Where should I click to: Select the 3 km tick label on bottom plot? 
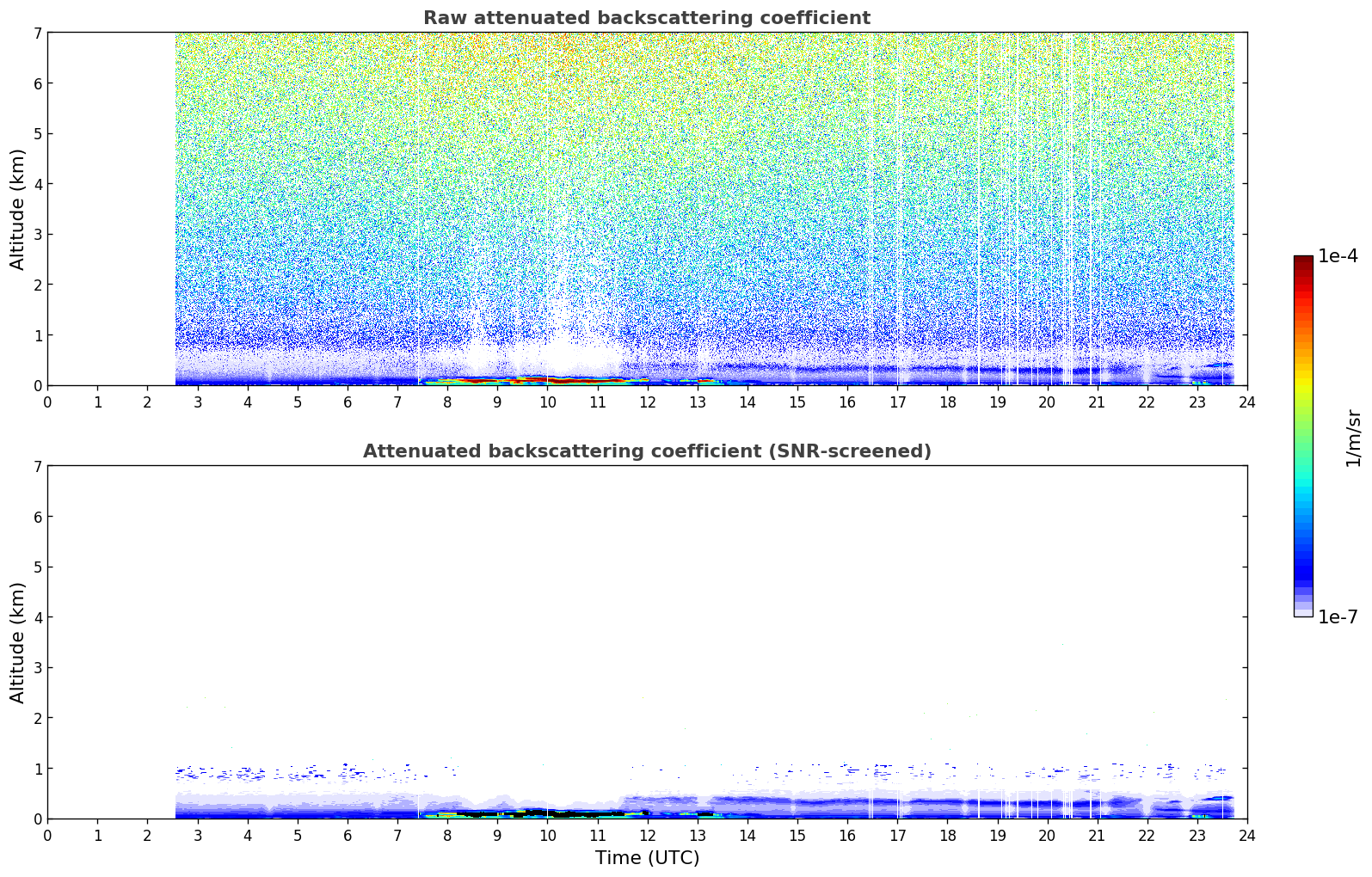37,668
